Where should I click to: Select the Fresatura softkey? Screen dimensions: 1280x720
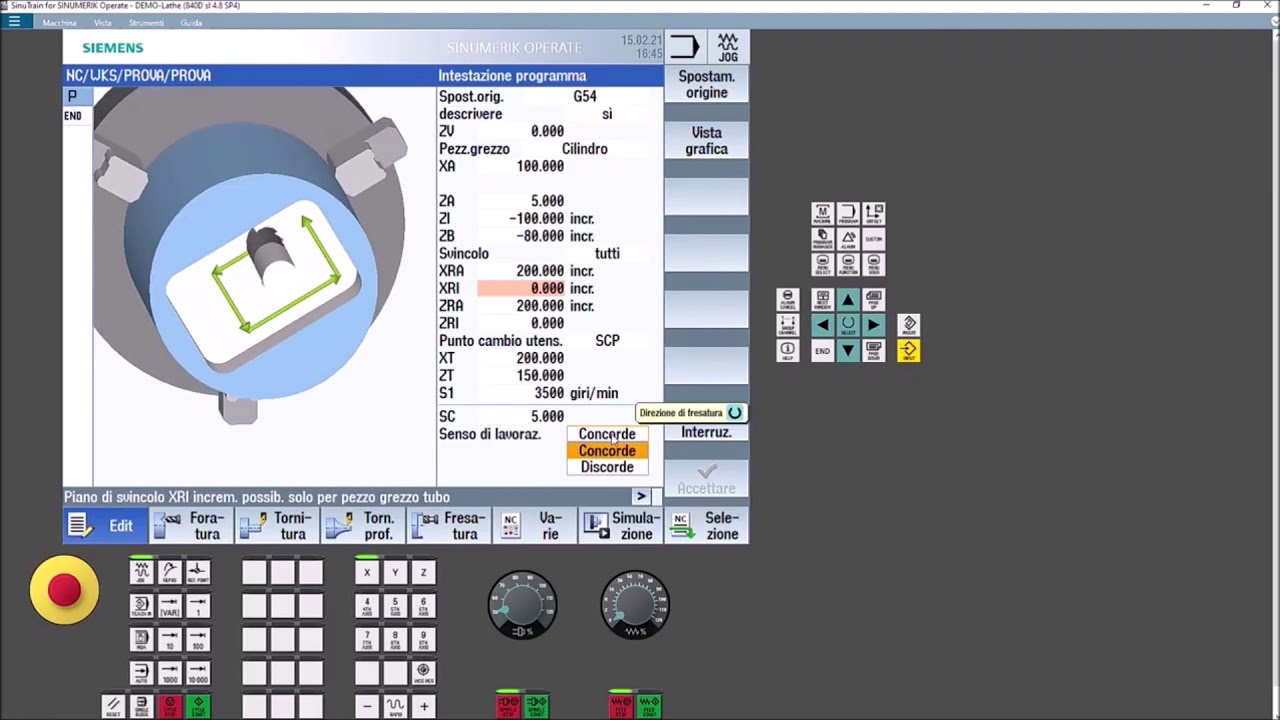pos(449,526)
